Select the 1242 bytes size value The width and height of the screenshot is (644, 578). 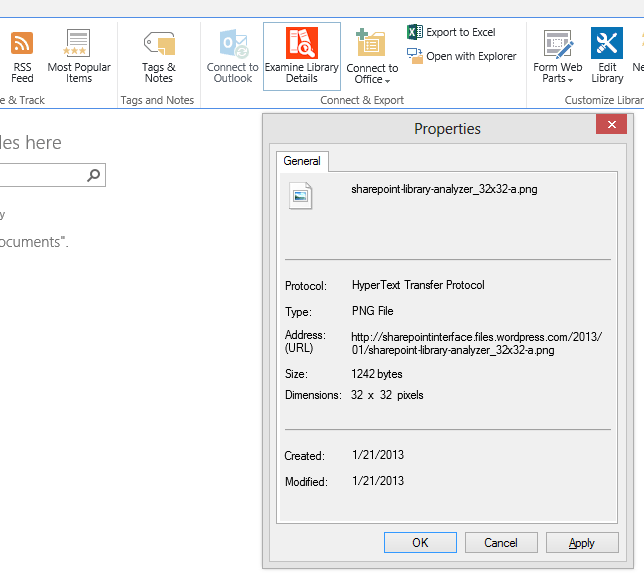point(377,374)
